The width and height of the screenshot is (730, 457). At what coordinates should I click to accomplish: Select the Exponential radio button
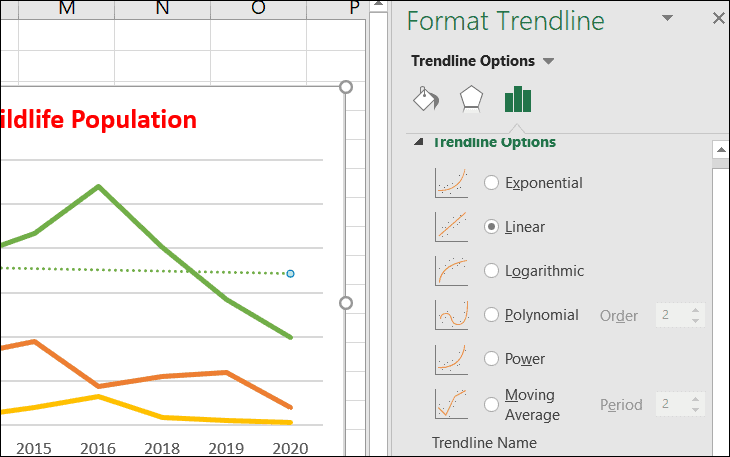(x=491, y=182)
